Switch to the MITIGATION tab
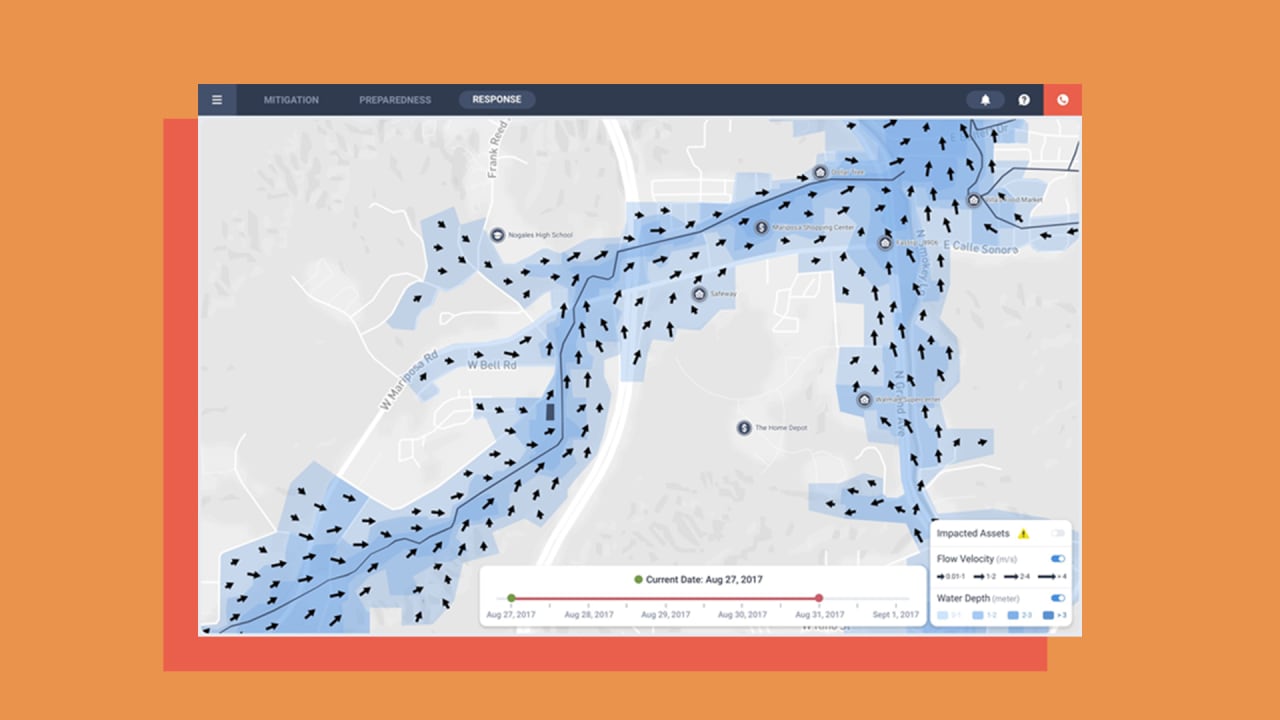 (291, 99)
